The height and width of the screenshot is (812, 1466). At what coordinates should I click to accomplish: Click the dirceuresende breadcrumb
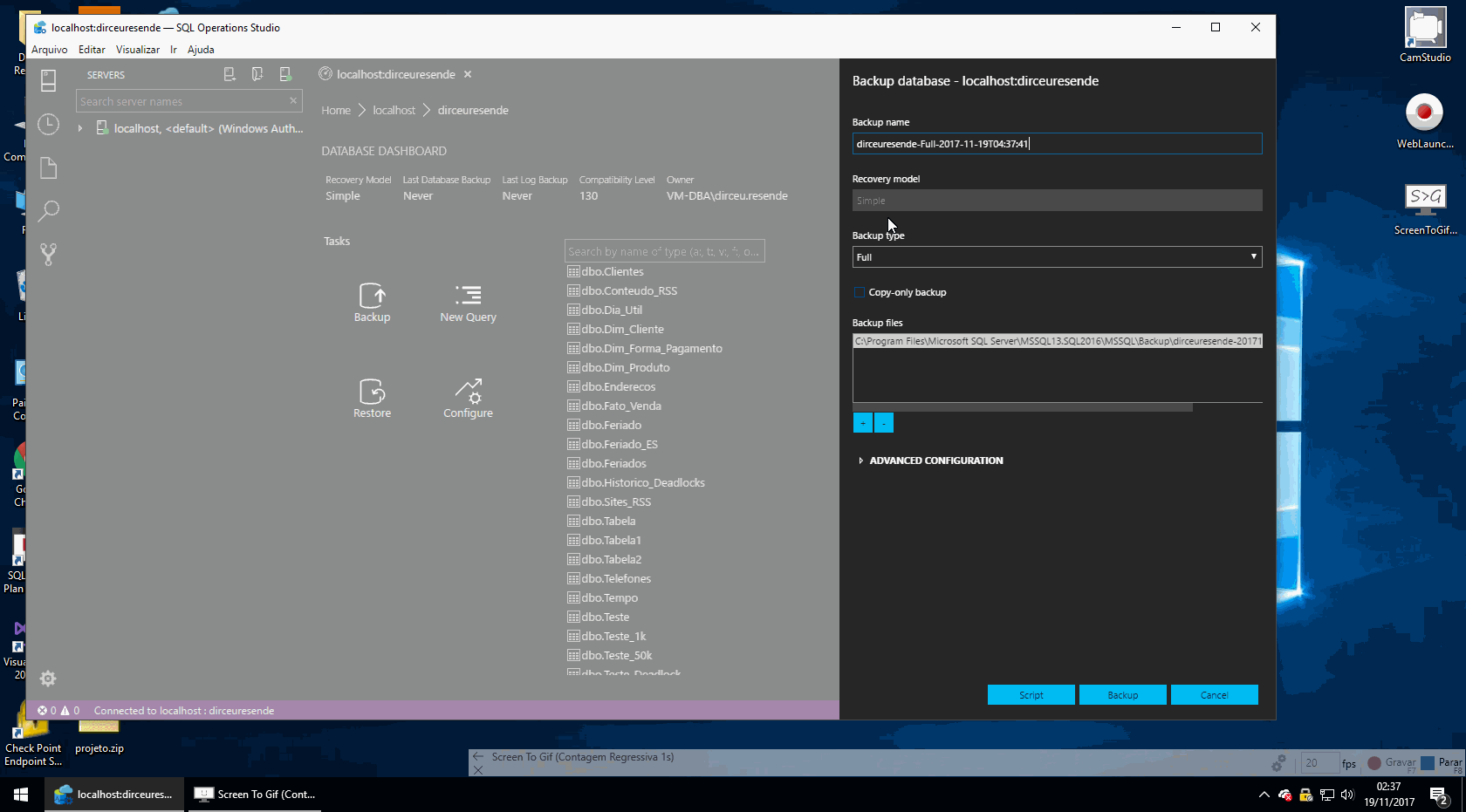473,111
